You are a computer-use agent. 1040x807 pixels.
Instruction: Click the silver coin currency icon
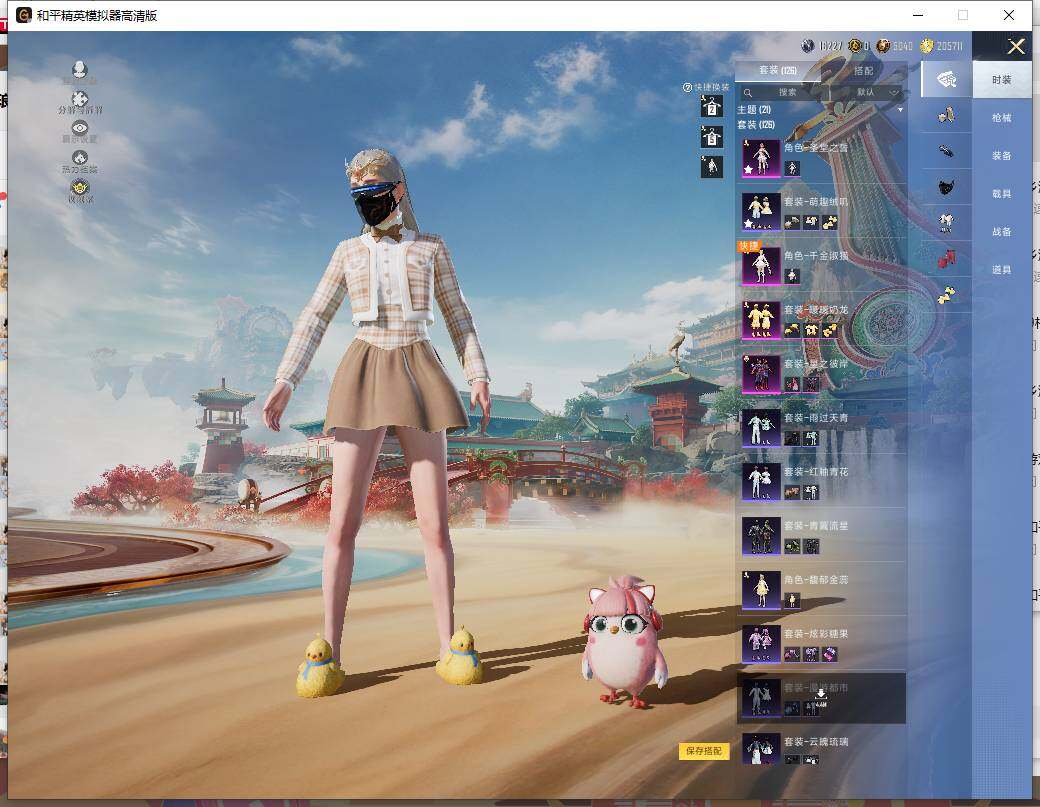(x=808, y=45)
